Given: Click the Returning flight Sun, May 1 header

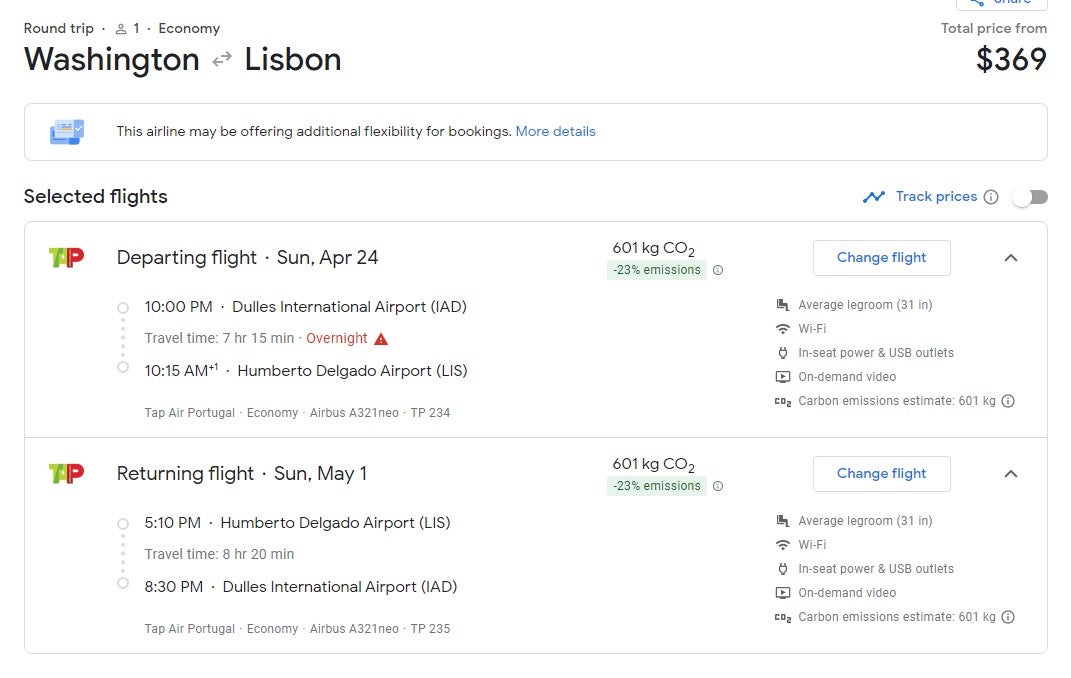Looking at the screenshot, I should (x=241, y=473).
